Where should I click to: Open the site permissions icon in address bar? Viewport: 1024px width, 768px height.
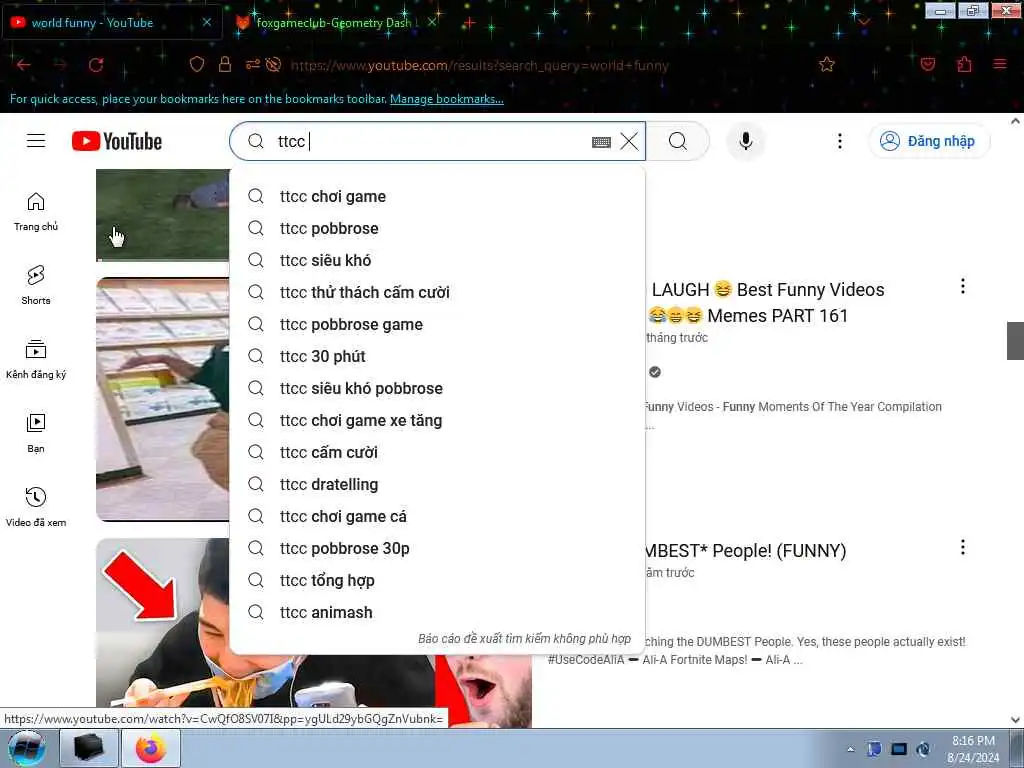(252, 64)
